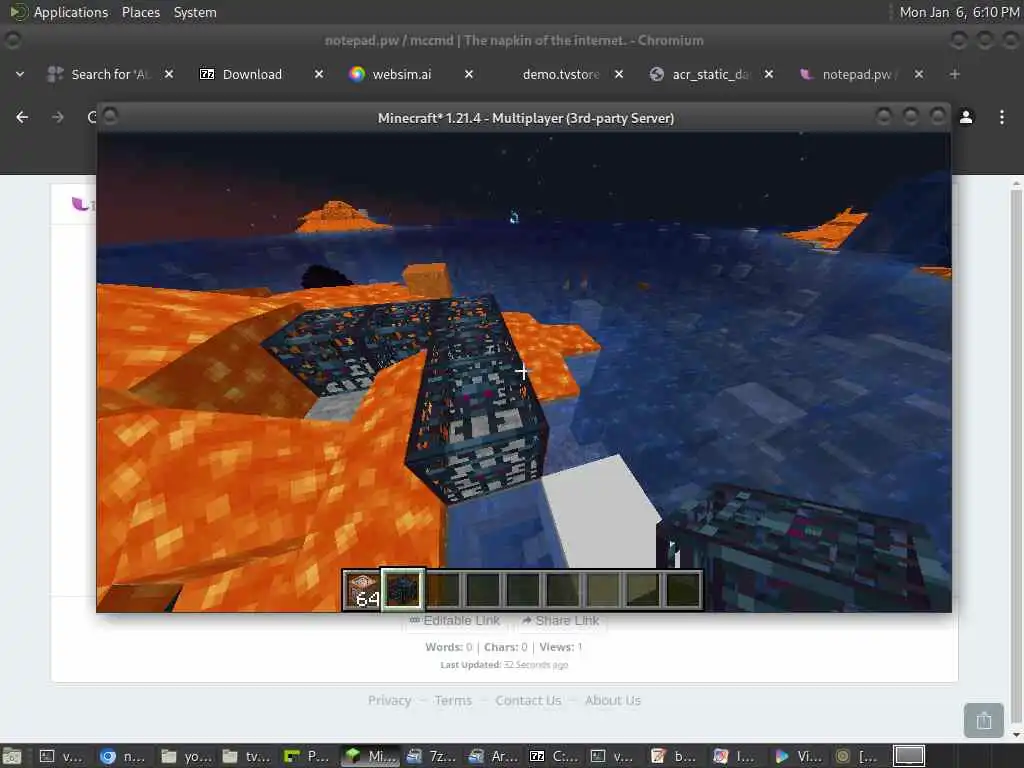Click the Chromium window menu button in titlebar
This screenshot has height=768, width=1024.
point(12,40)
